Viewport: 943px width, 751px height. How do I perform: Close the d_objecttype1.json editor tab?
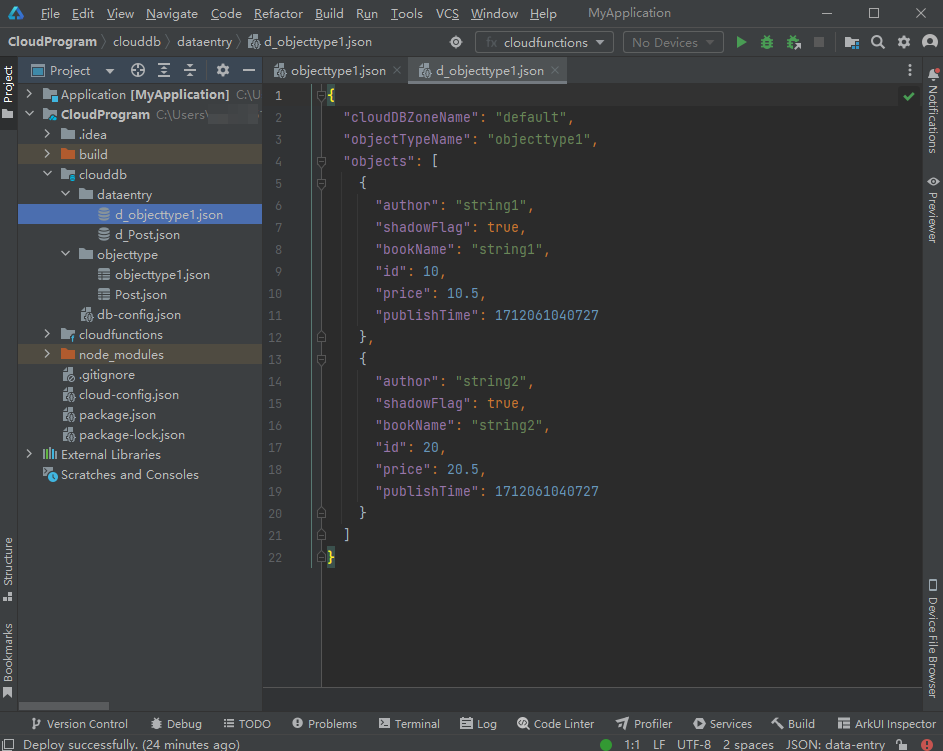(x=555, y=71)
